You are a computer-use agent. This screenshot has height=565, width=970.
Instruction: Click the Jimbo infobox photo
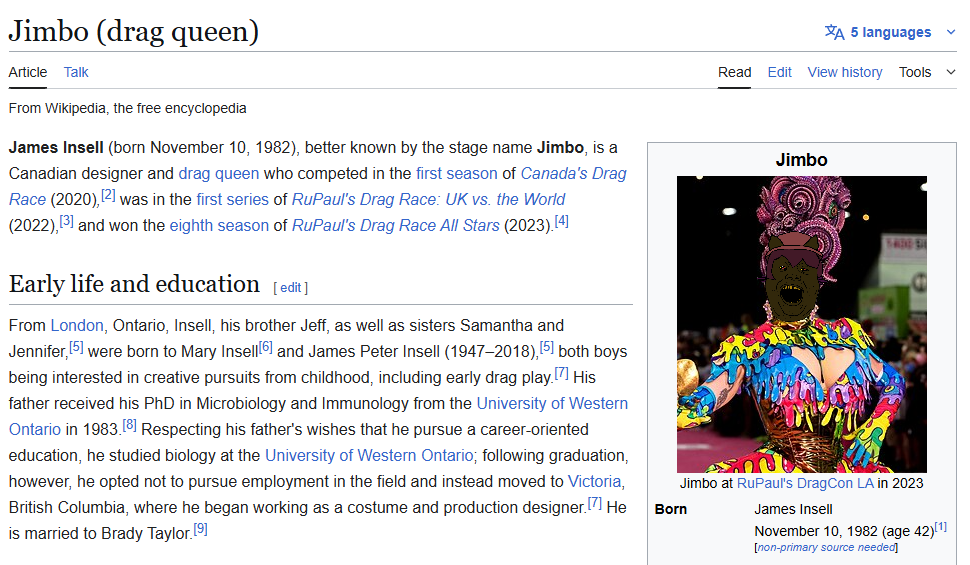(801, 324)
